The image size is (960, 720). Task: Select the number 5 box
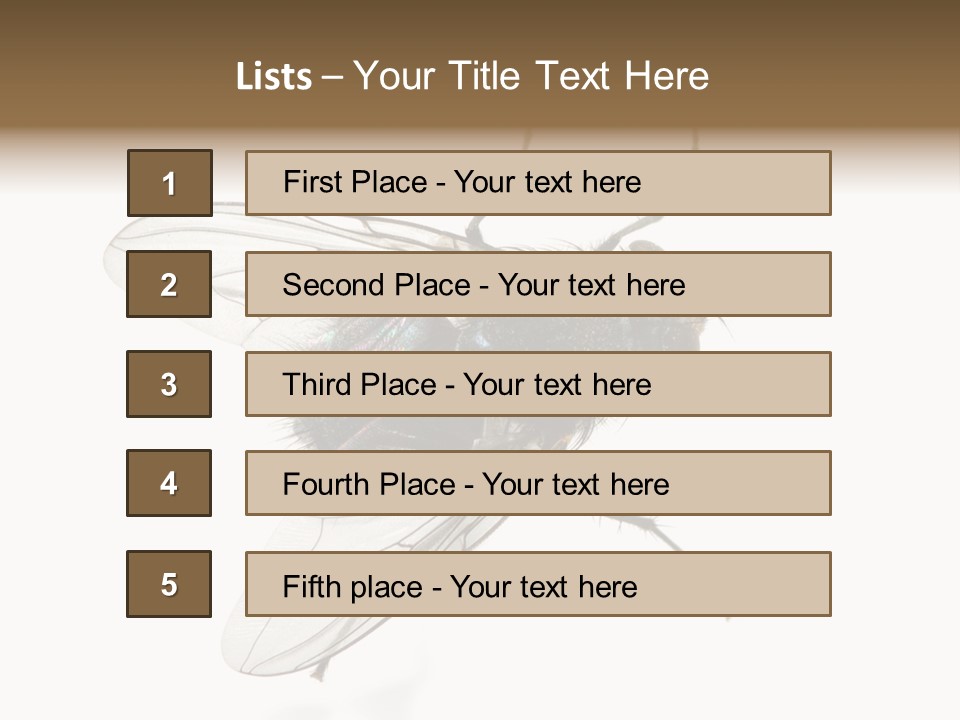pos(169,584)
